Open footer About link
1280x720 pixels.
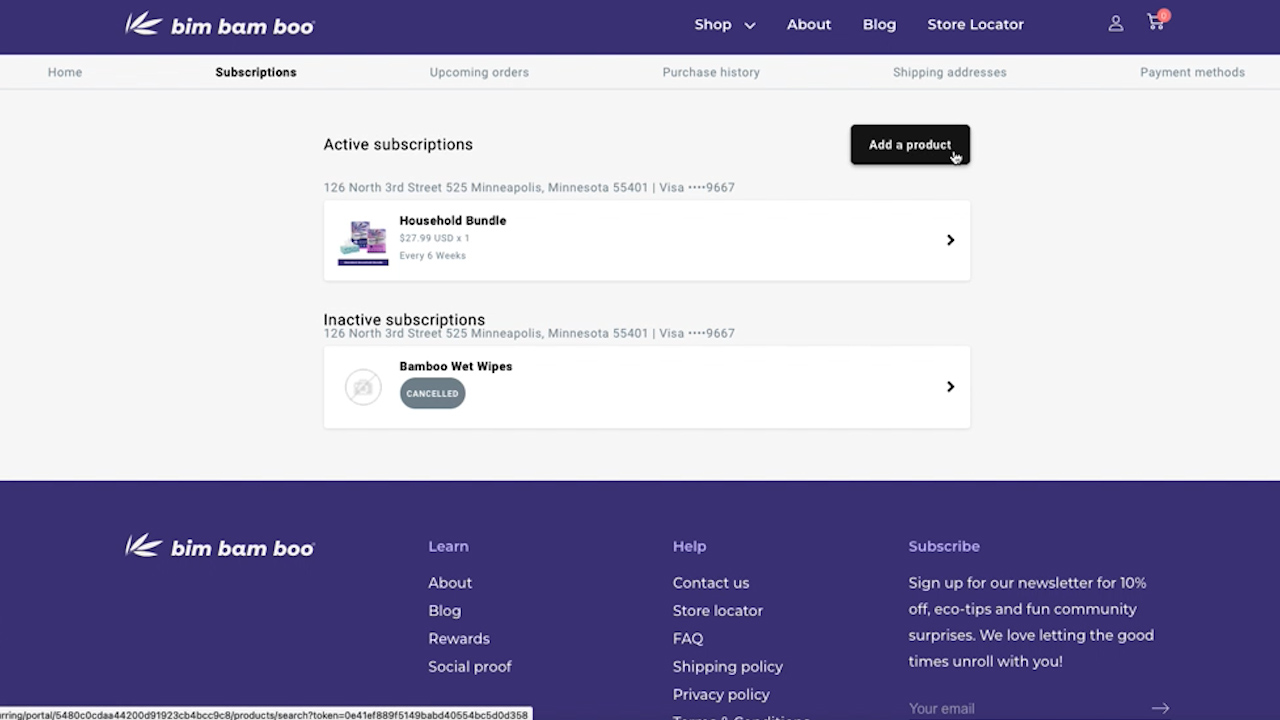[450, 583]
